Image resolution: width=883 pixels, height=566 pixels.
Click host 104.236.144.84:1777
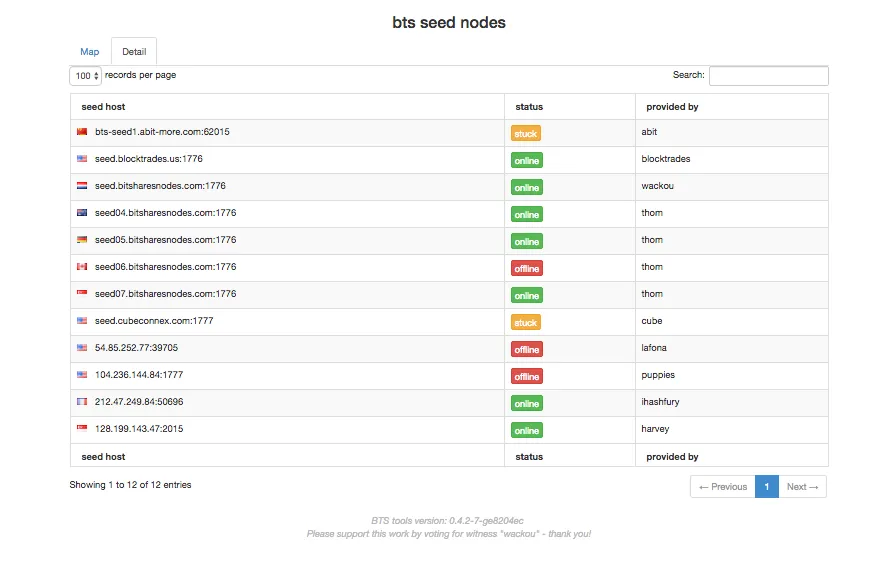(x=139, y=375)
